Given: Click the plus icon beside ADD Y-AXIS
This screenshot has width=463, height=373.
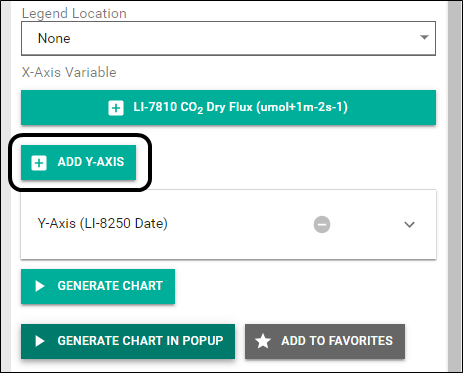Looking at the screenshot, I should pos(39,163).
